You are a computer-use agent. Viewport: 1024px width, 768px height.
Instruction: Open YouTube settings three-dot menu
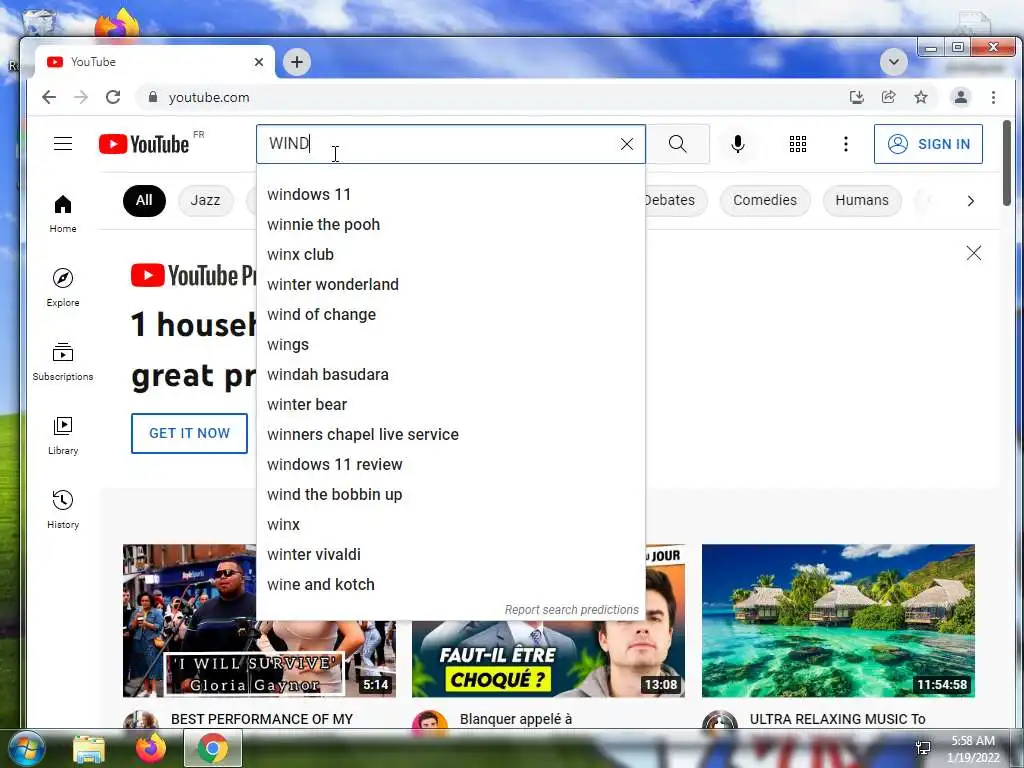click(x=846, y=144)
